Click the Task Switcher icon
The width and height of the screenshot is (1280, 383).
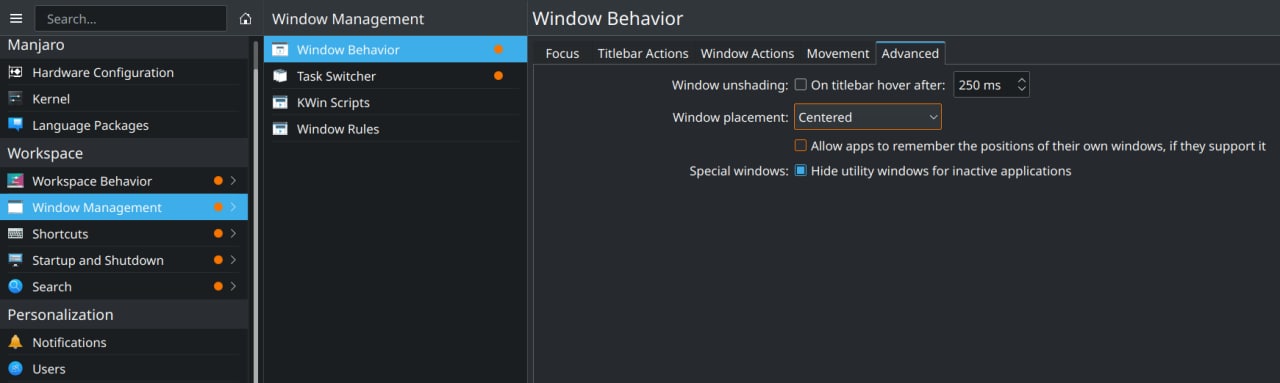(280, 76)
